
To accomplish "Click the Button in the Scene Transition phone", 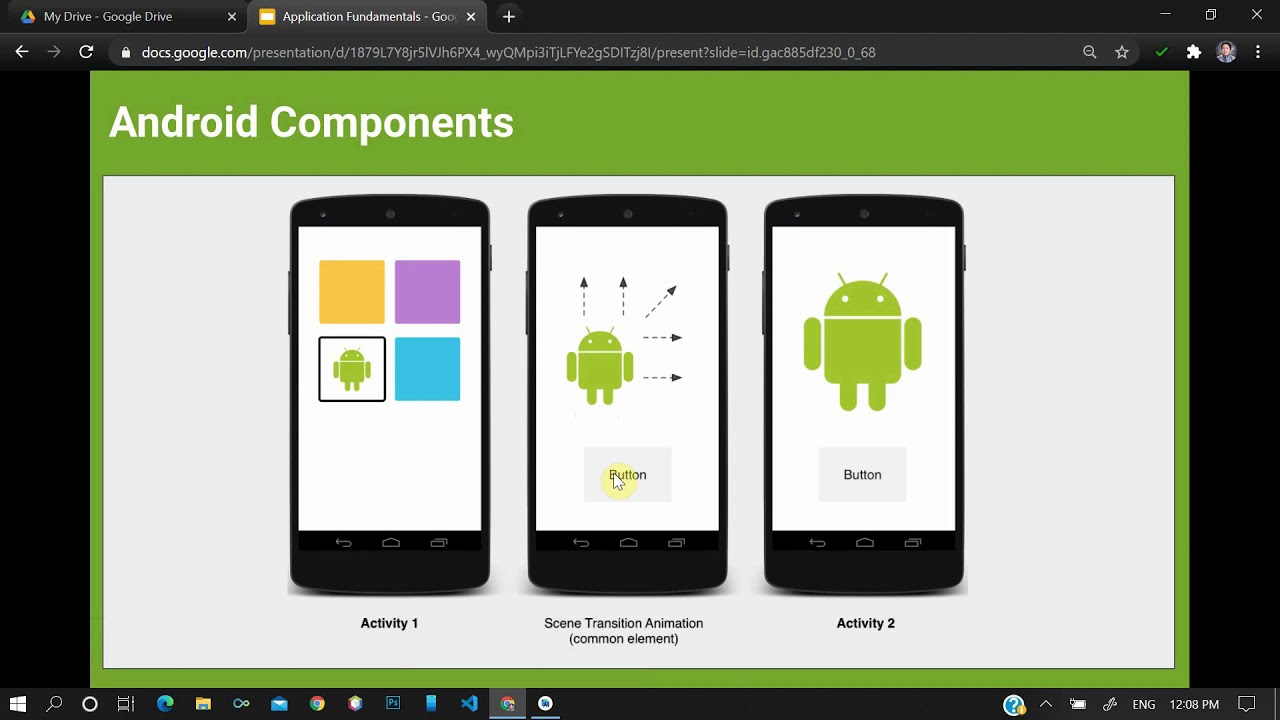I will point(627,475).
